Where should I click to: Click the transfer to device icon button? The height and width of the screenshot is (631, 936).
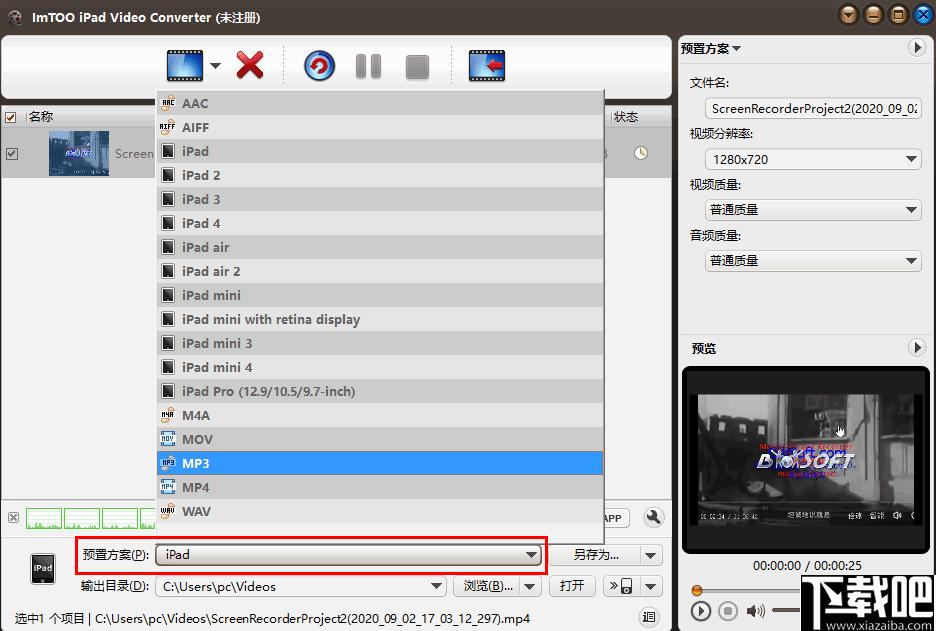click(621, 586)
